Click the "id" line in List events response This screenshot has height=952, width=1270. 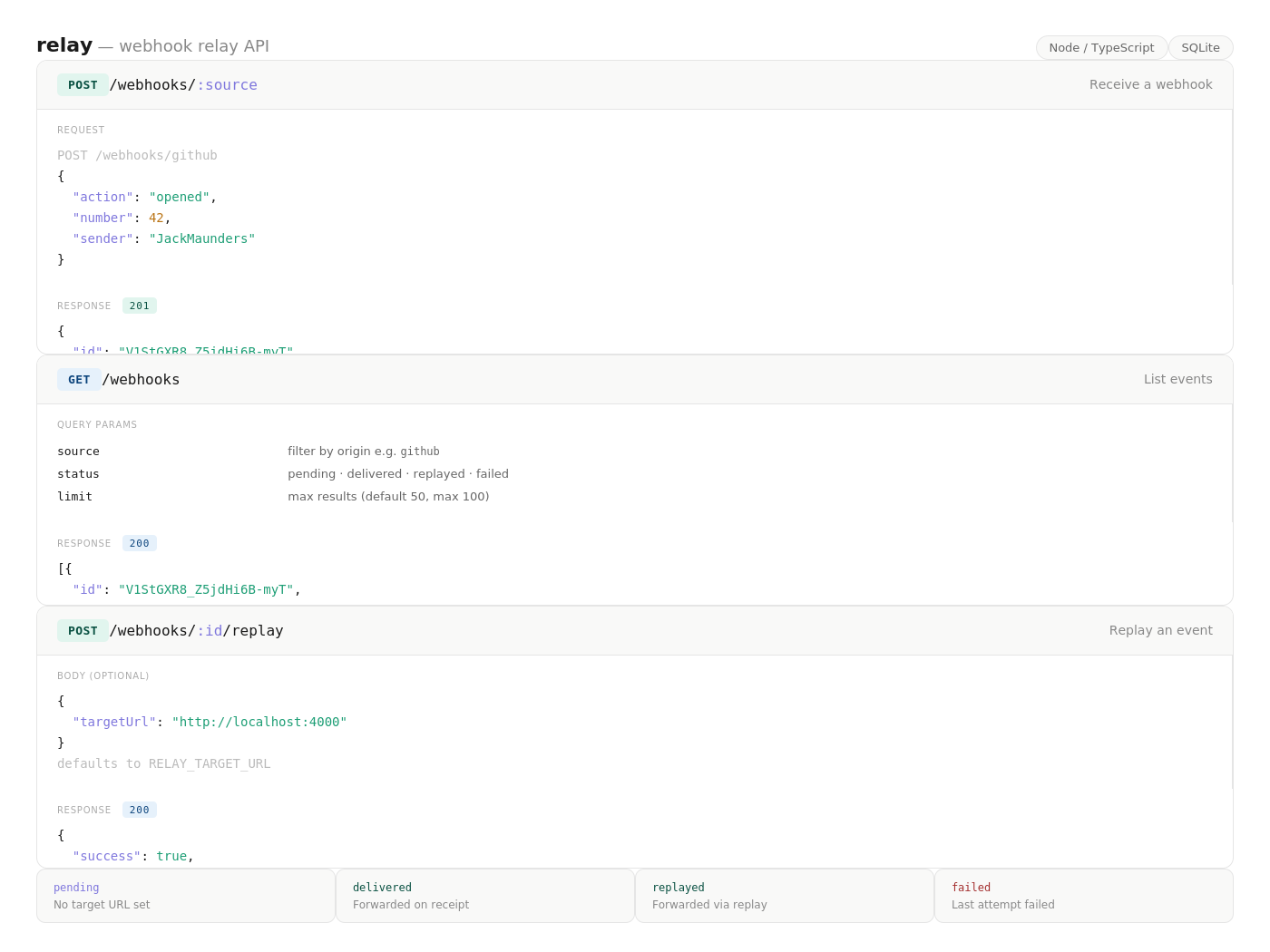186,589
